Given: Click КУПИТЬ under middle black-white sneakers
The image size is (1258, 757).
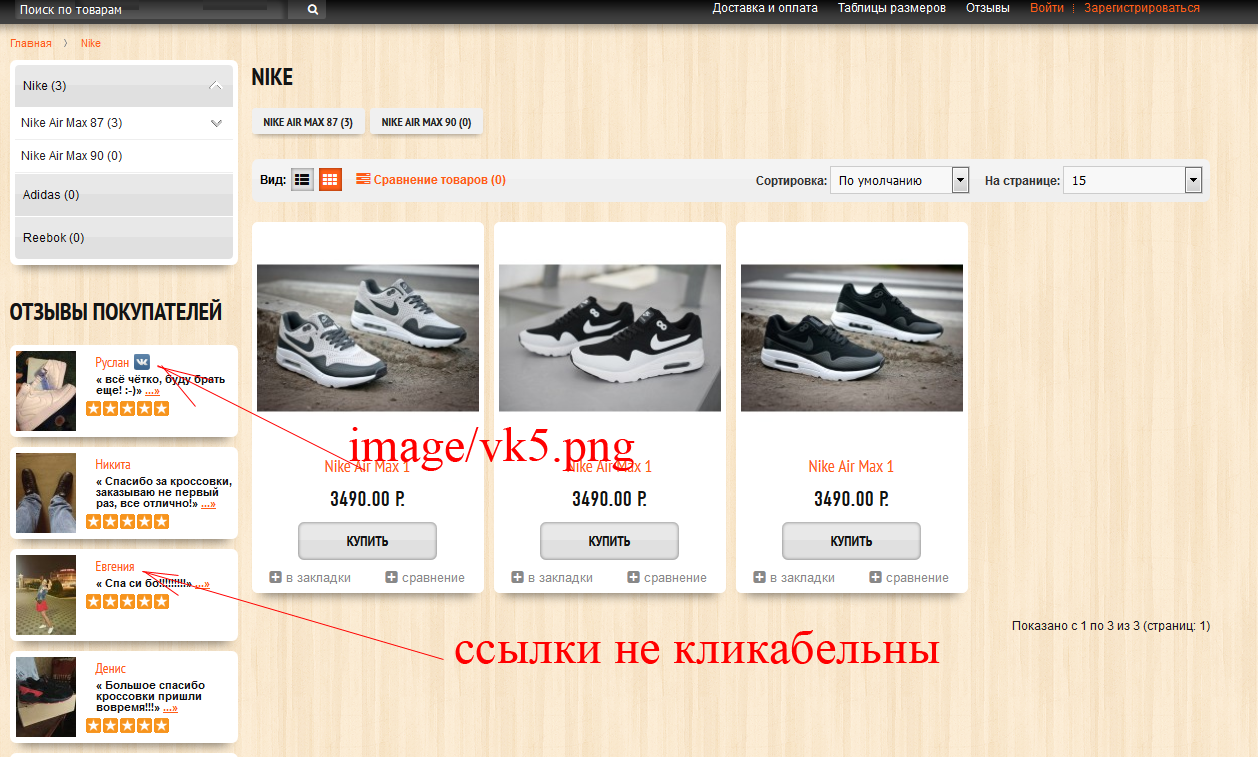Looking at the screenshot, I should click(610, 541).
